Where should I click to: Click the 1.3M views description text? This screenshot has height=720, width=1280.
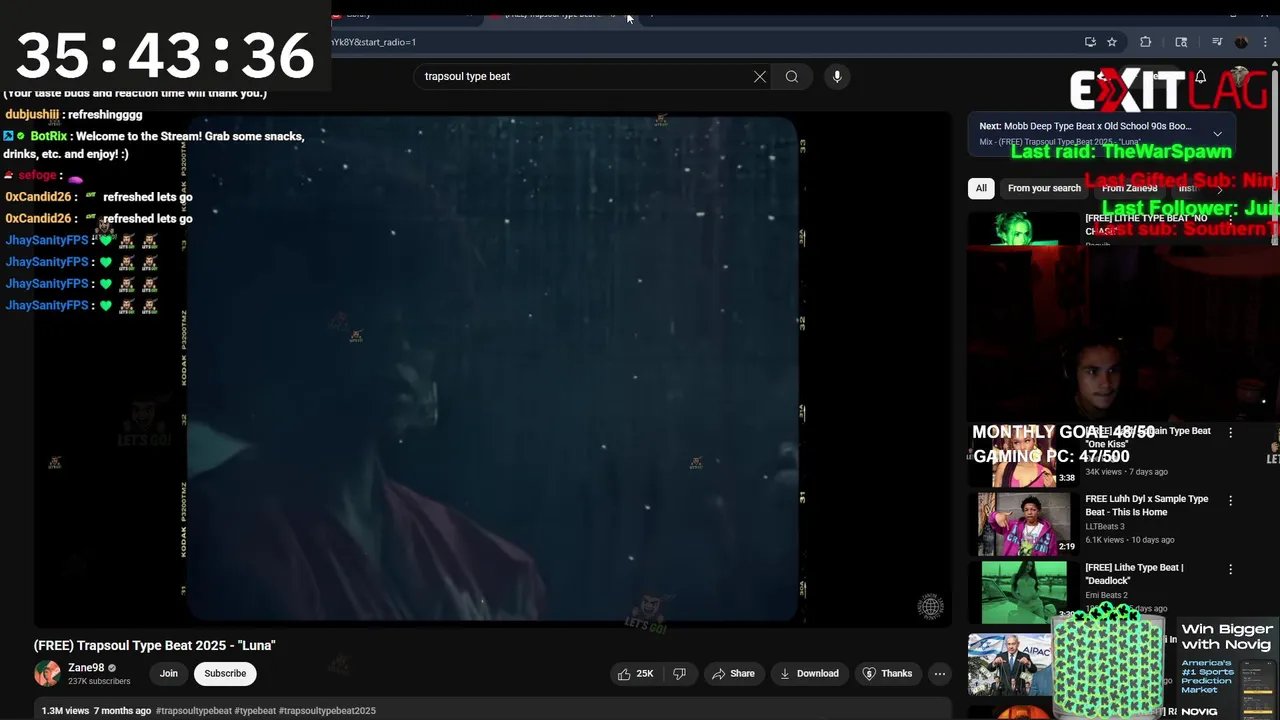(97, 711)
